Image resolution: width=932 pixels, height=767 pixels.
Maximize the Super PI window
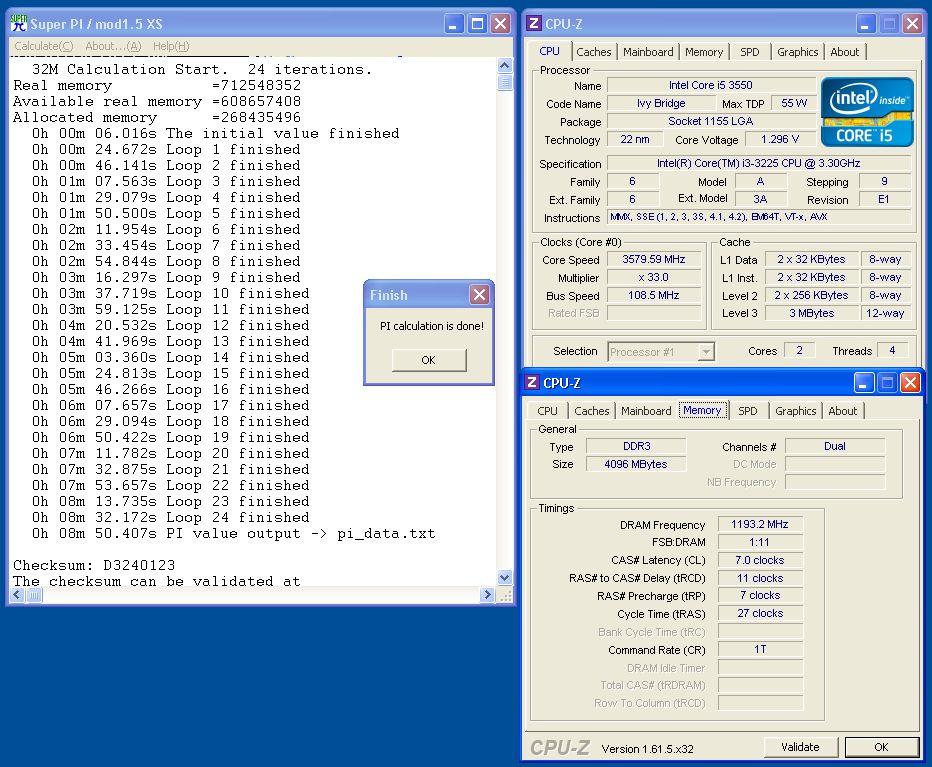[x=477, y=24]
